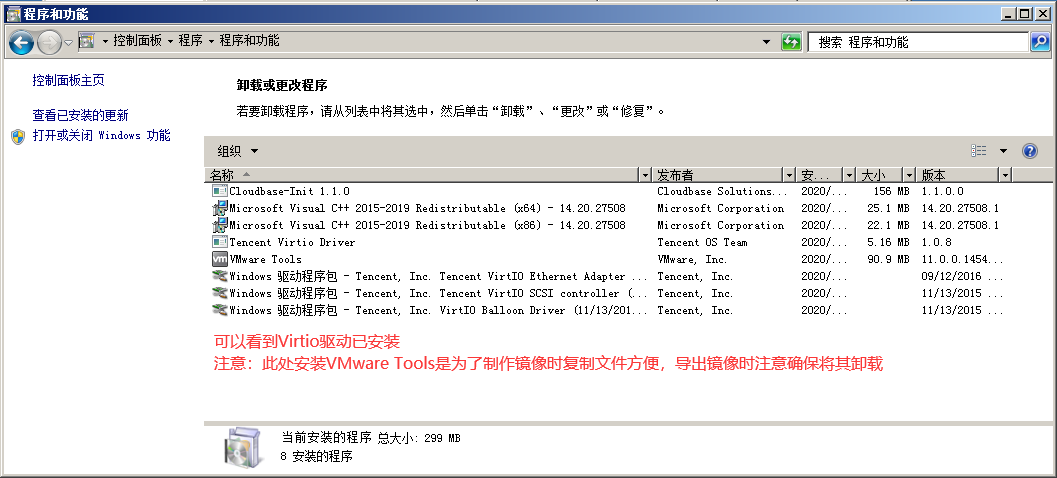Image resolution: width=1057 pixels, height=478 pixels.
Task: Click 控制面板 in the address breadcrumb
Action: [x=138, y=40]
